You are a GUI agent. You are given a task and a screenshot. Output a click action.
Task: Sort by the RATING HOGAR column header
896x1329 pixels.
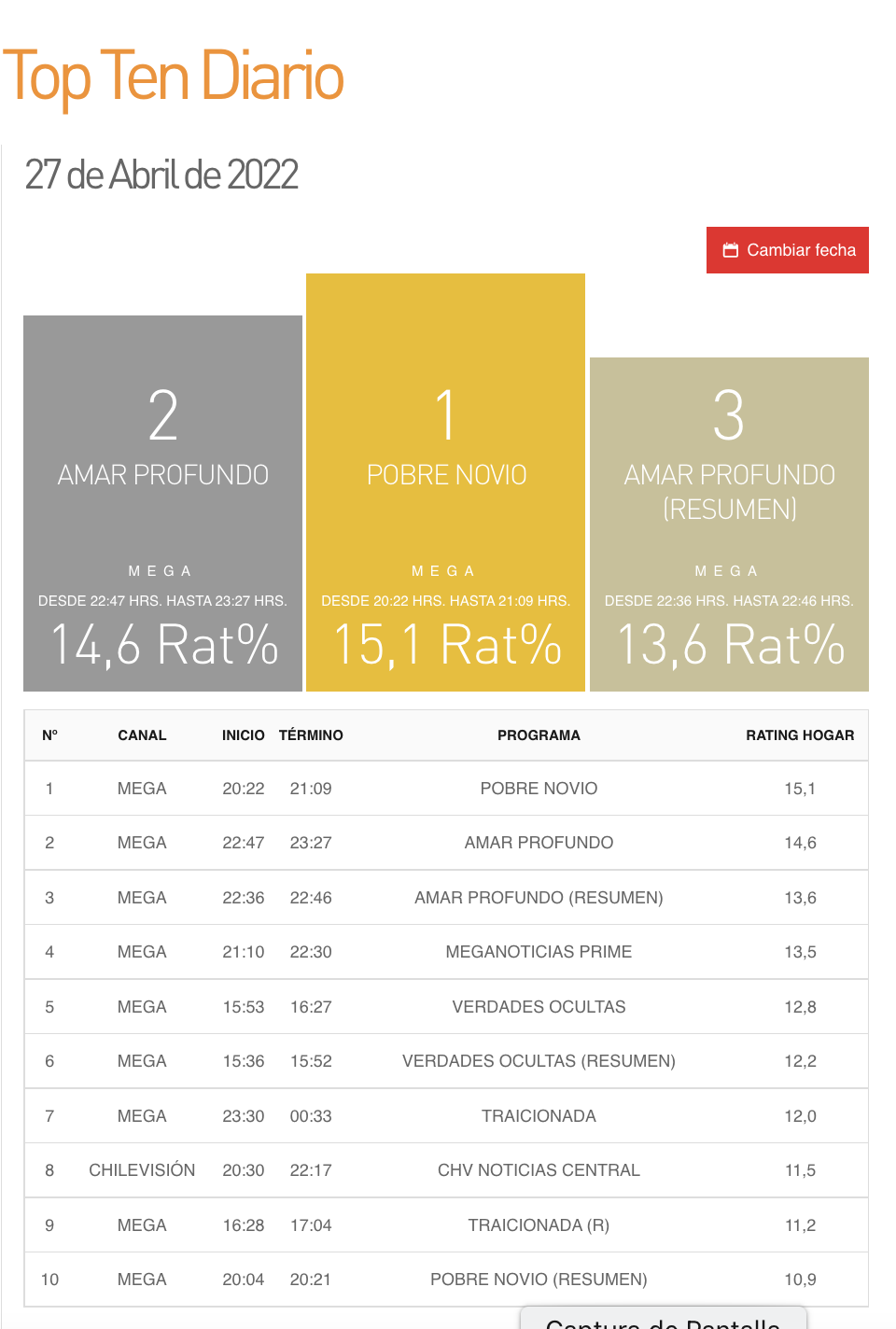point(799,735)
